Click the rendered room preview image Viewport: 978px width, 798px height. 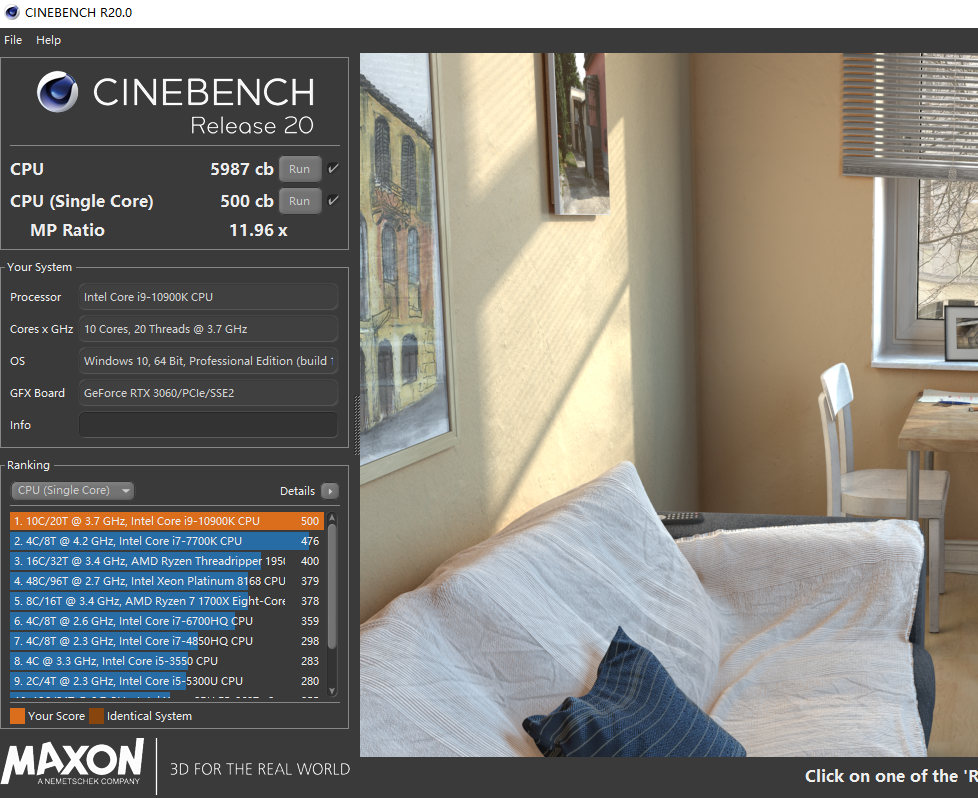point(669,404)
